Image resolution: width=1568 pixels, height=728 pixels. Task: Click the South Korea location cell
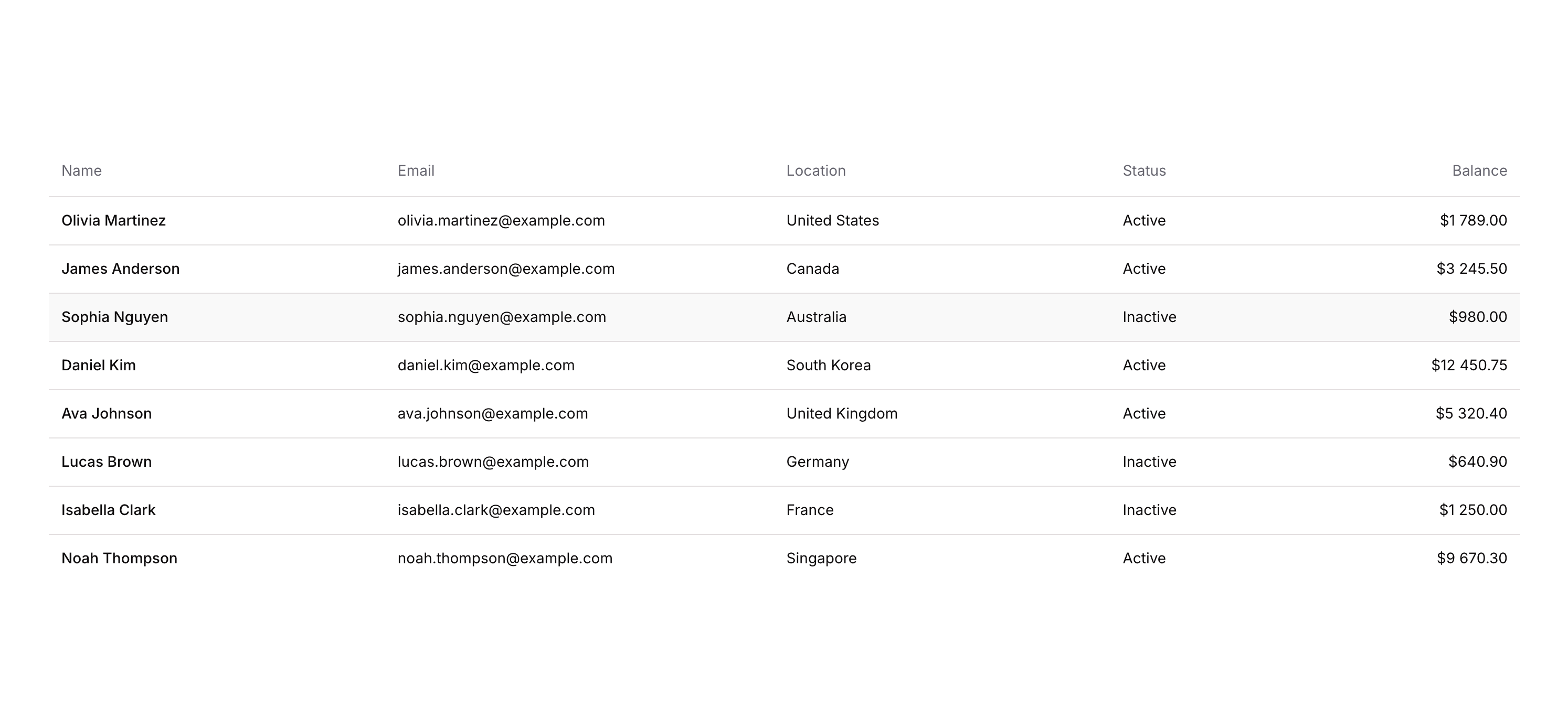829,366
